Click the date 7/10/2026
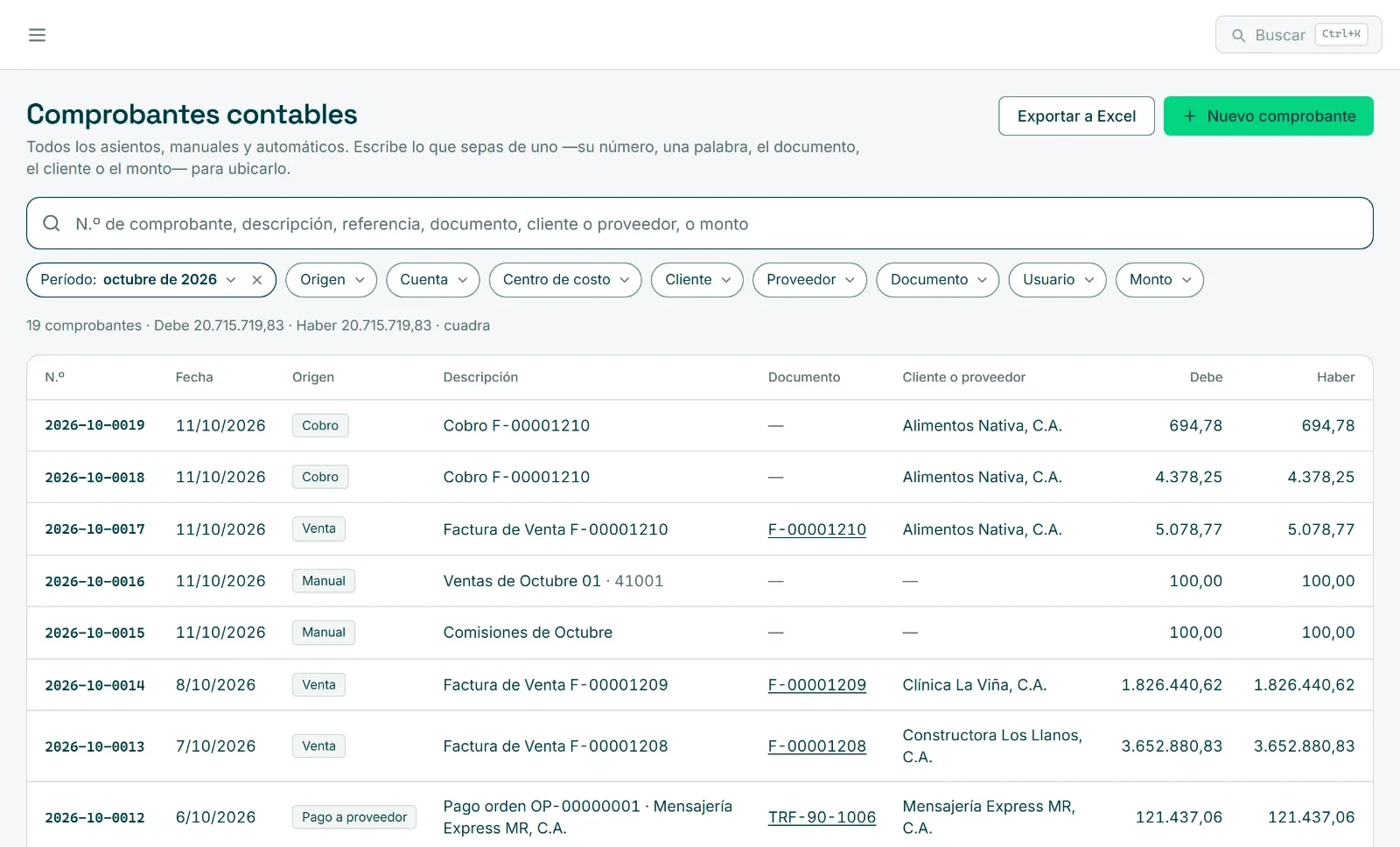Image resolution: width=1400 pixels, height=847 pixels. 216,746
